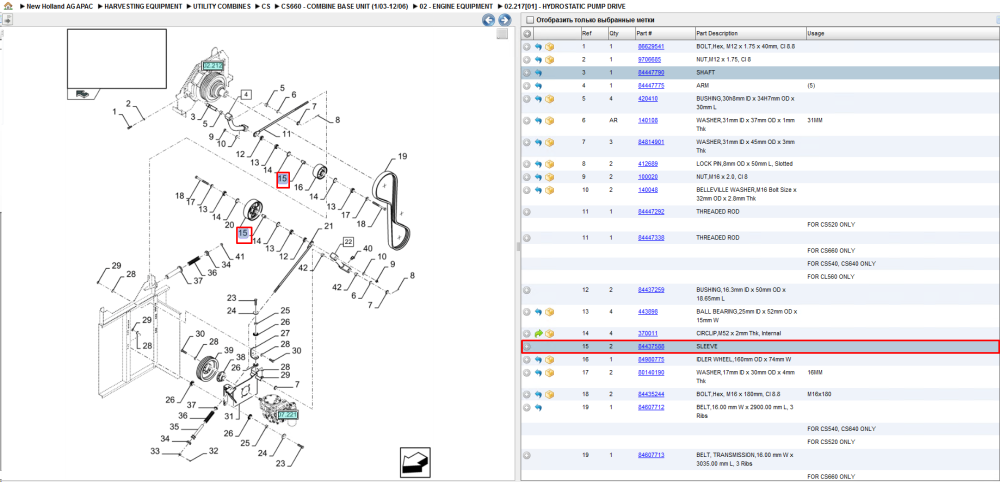Click the plus icon in the ARM row

coord(527,85)
